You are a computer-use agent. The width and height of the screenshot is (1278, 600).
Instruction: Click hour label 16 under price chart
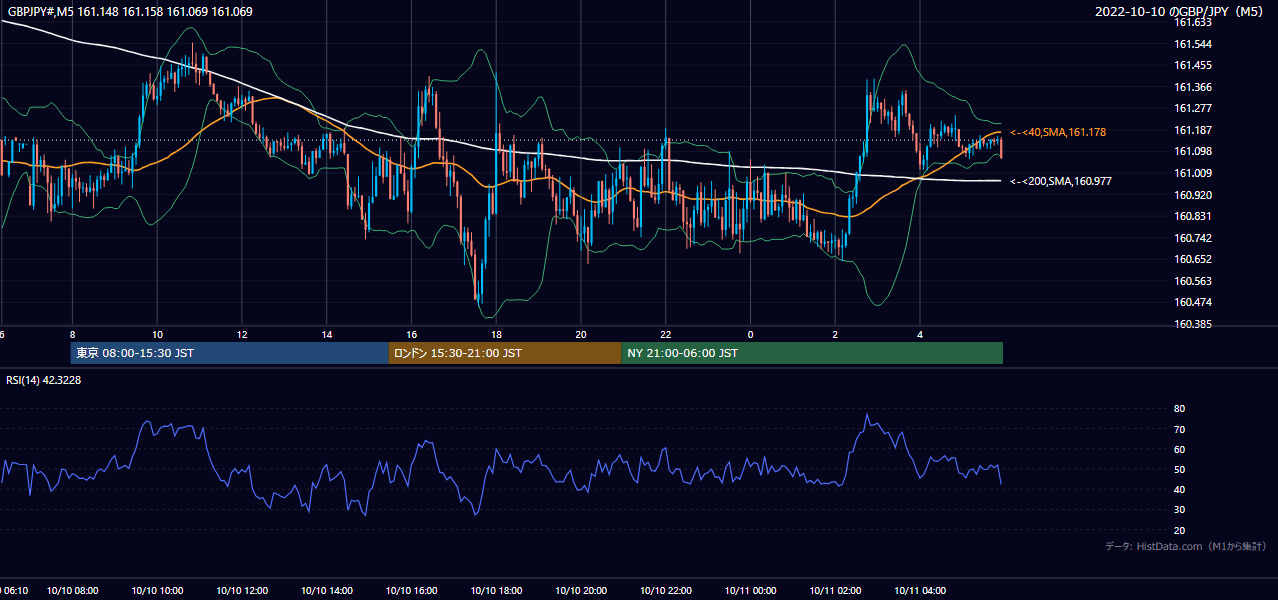411,334
